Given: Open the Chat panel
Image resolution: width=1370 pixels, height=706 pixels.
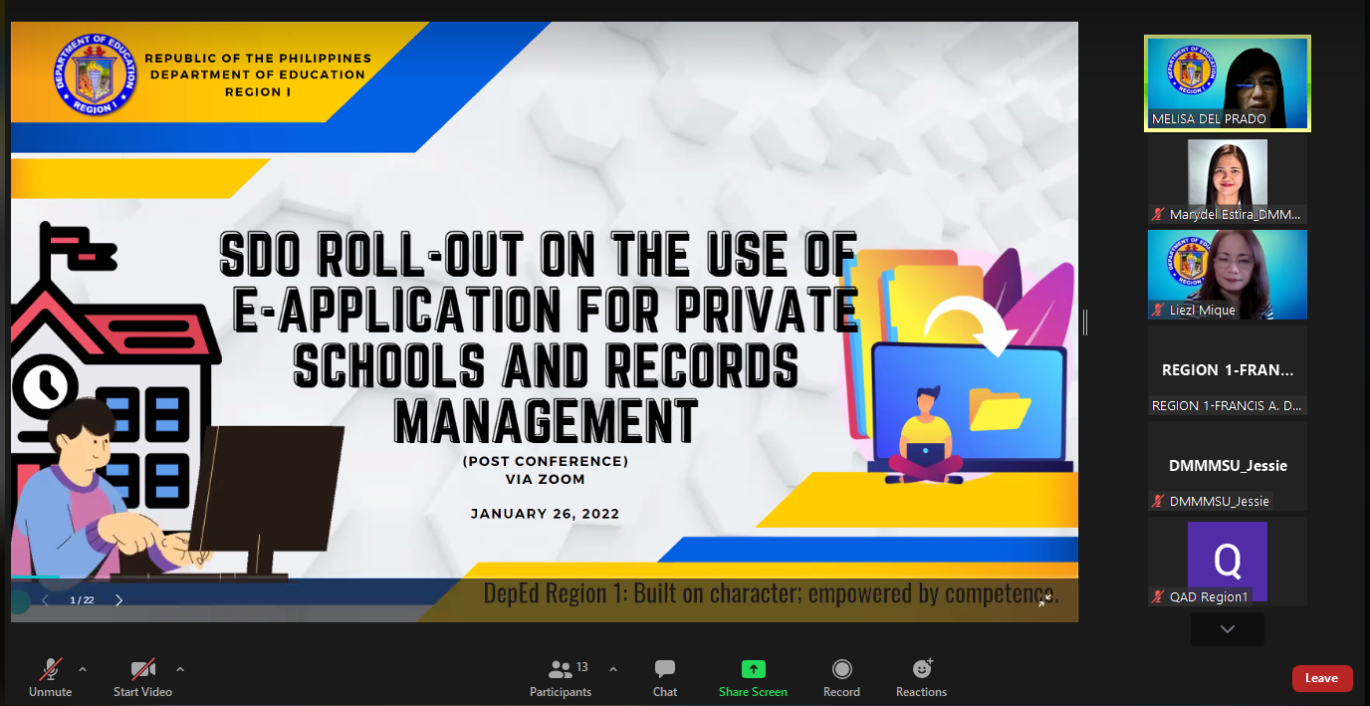Looking at the screenshot, I should click(x=665, y=677).
